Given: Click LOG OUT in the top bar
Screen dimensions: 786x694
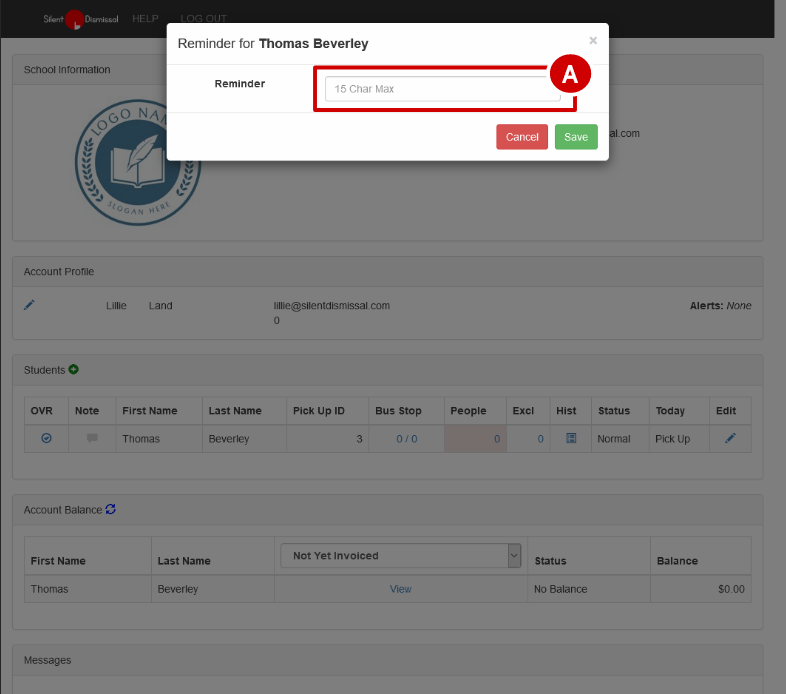Looking at the screenshot, I should click(203, 19).
